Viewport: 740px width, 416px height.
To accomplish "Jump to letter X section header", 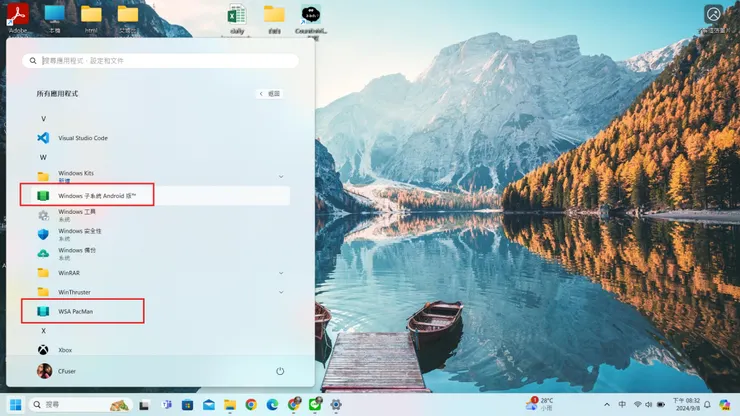I will [43, 331].
